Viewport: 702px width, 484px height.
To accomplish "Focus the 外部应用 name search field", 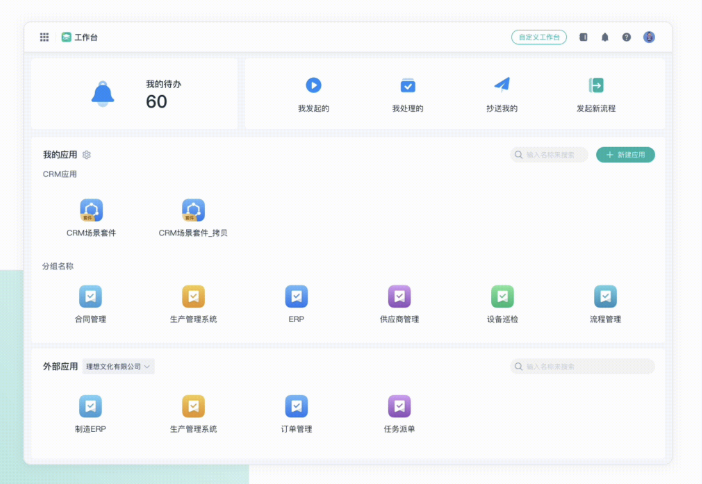I will click(x=582, y=366).
